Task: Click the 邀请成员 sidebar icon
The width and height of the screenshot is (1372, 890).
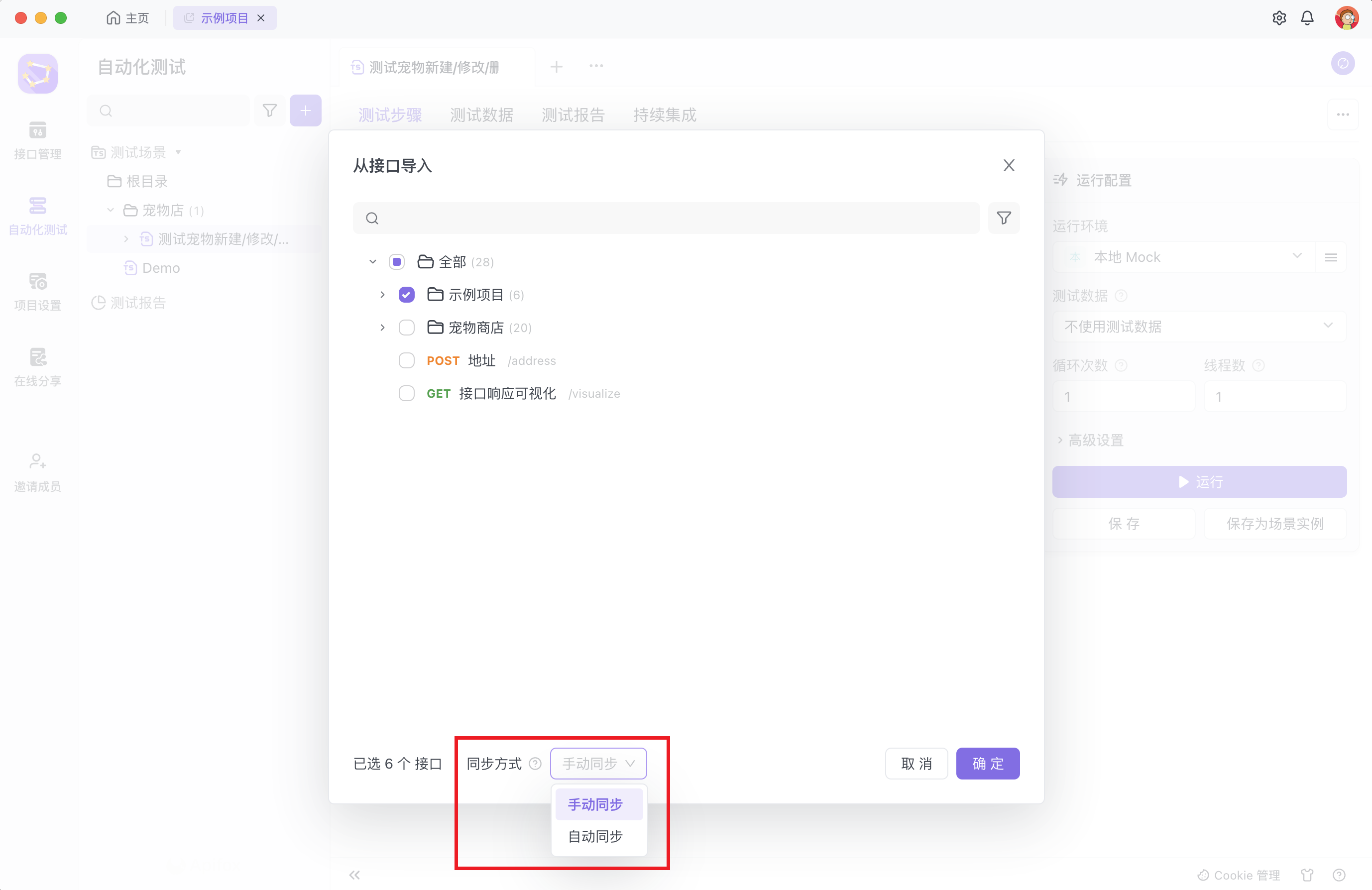Action: point(37,472)
